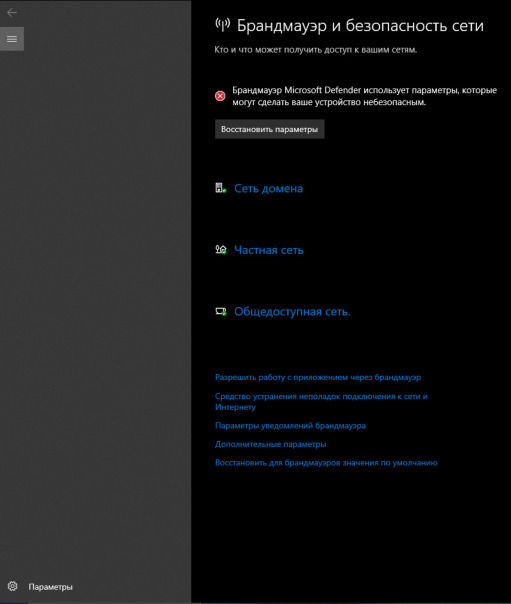Image resolution: width=511 pixels, height=604 pixels.
Task: Click the Восстановить параметры button
Action: click(x=270, y=129)
